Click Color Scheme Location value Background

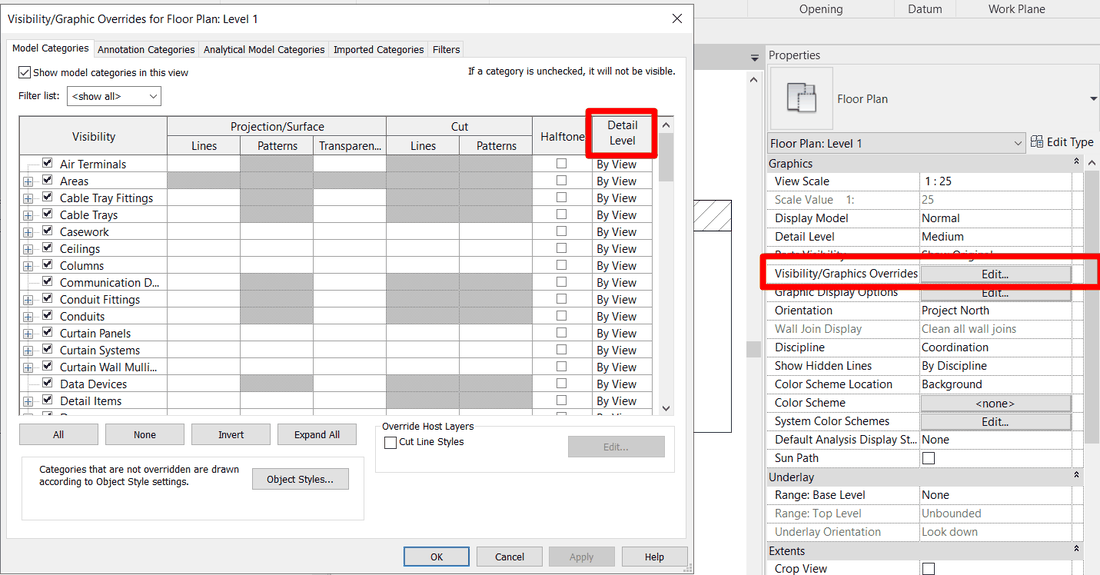995,384
